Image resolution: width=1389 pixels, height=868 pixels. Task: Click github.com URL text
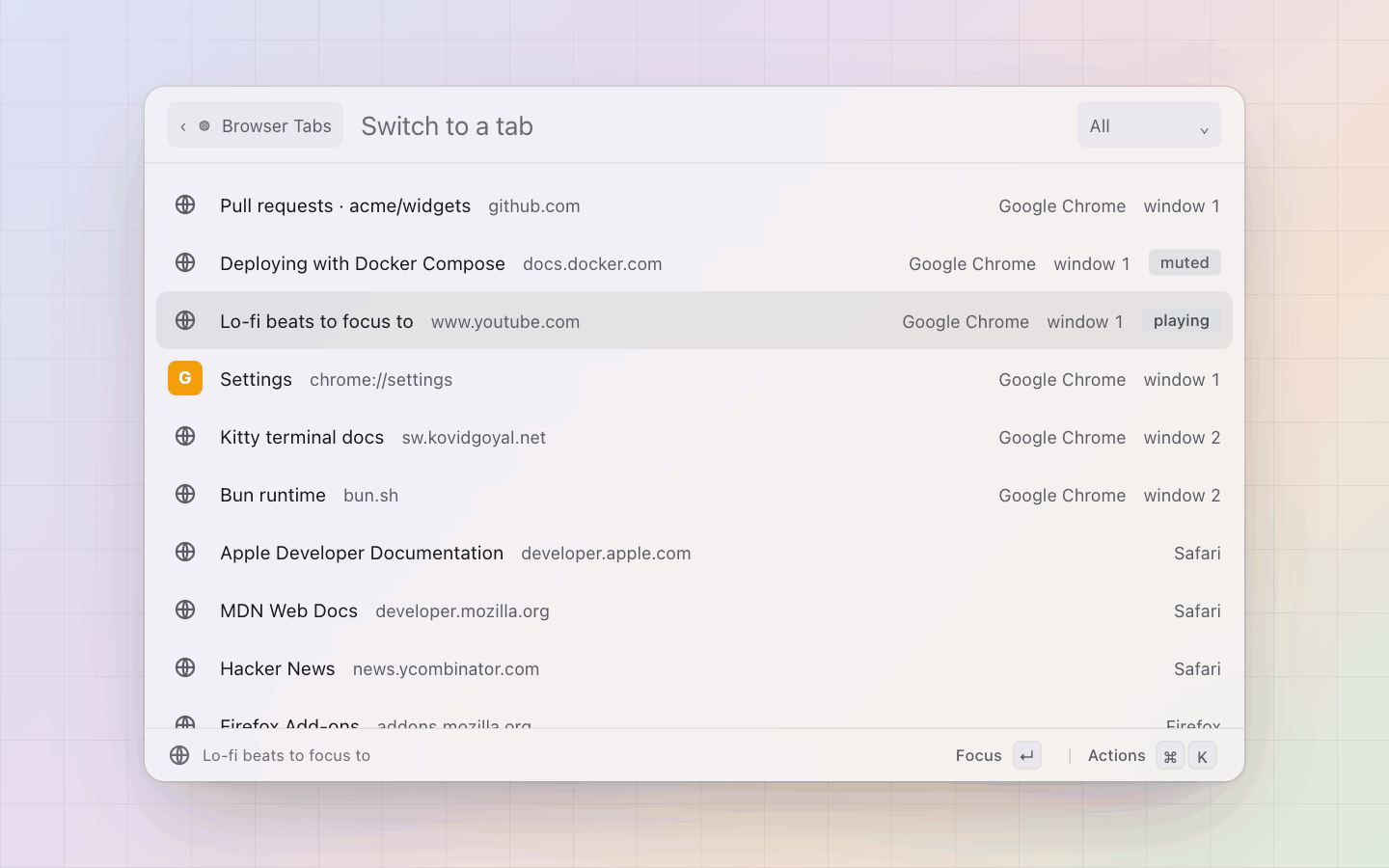pos(534,206)
